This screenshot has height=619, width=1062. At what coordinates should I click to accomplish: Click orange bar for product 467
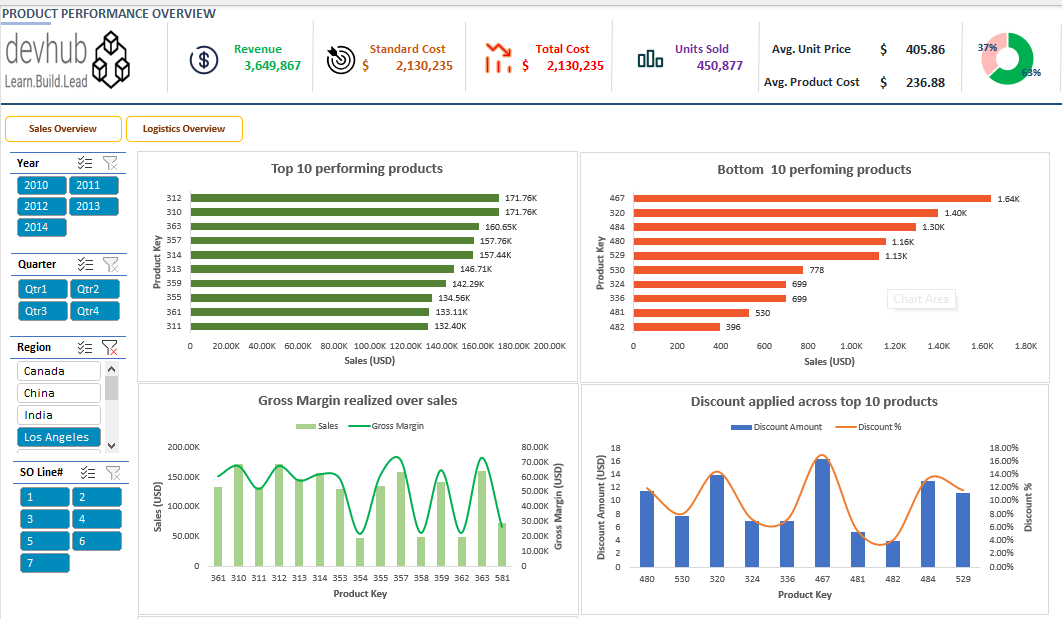[x=812, y=198]
